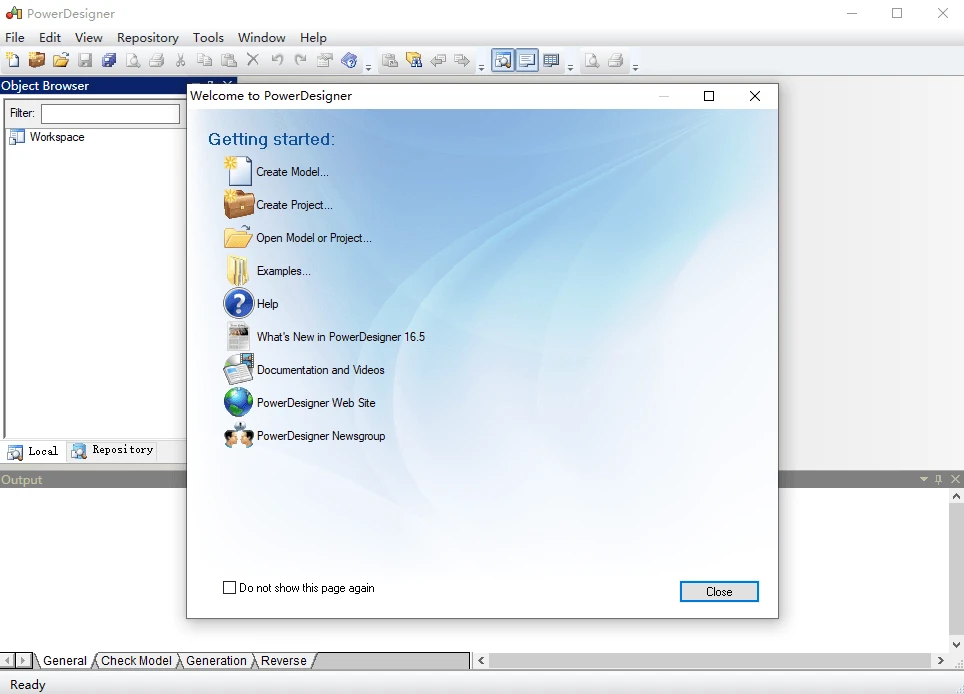Close the Output panel

click(955, 479)
